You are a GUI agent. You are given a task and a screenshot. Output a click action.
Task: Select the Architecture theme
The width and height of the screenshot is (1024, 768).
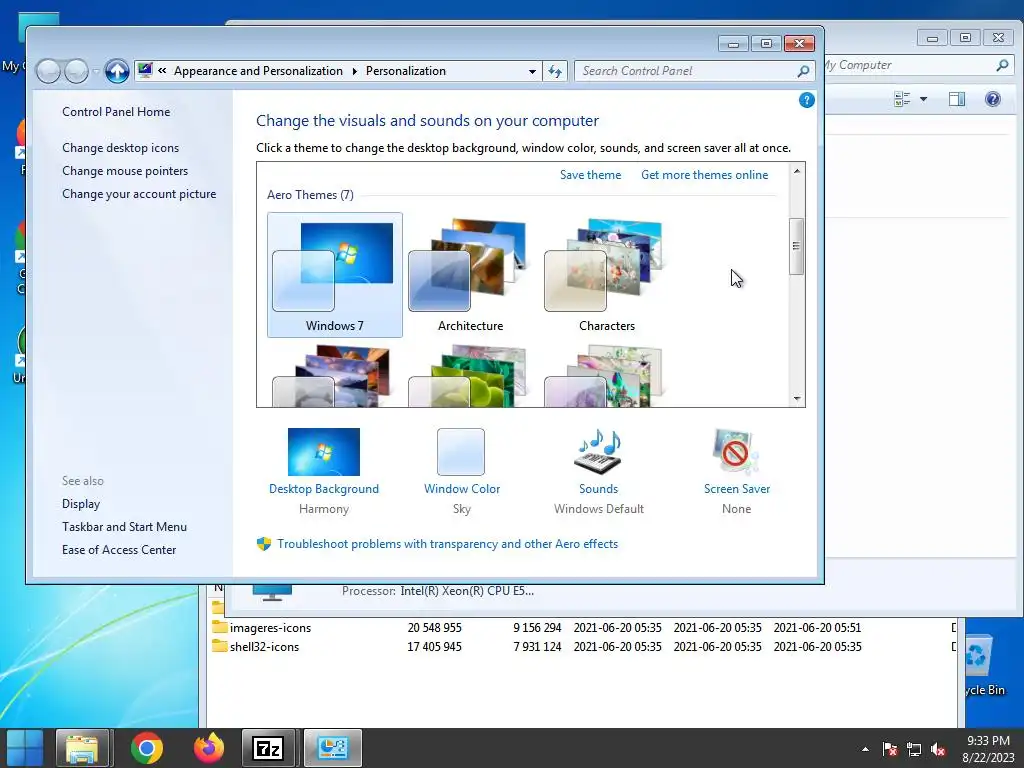470,274
